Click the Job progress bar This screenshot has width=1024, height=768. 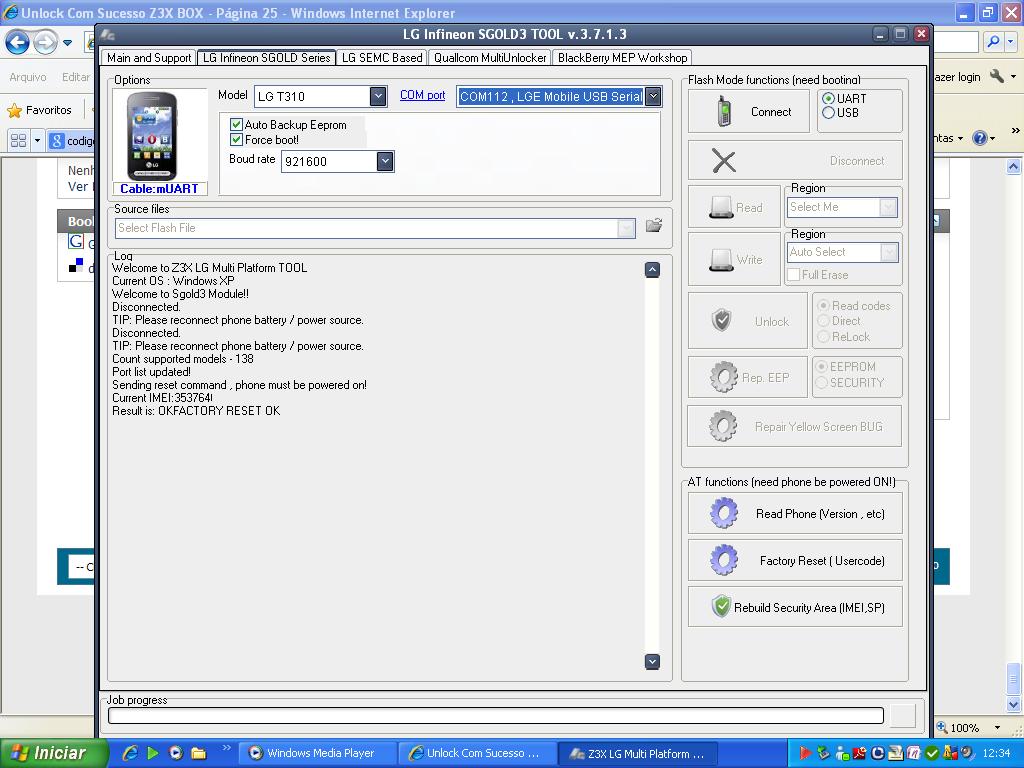pos(496,716)
